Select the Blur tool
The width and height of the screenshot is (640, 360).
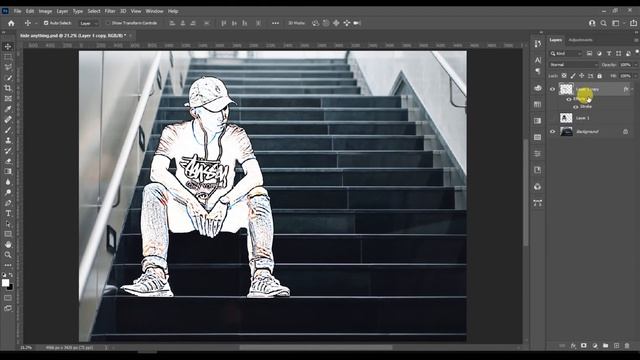[8, 182]
